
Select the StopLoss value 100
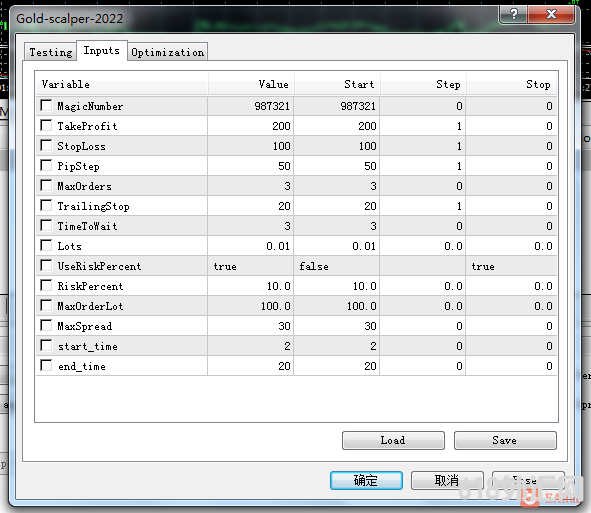[251, 146]
